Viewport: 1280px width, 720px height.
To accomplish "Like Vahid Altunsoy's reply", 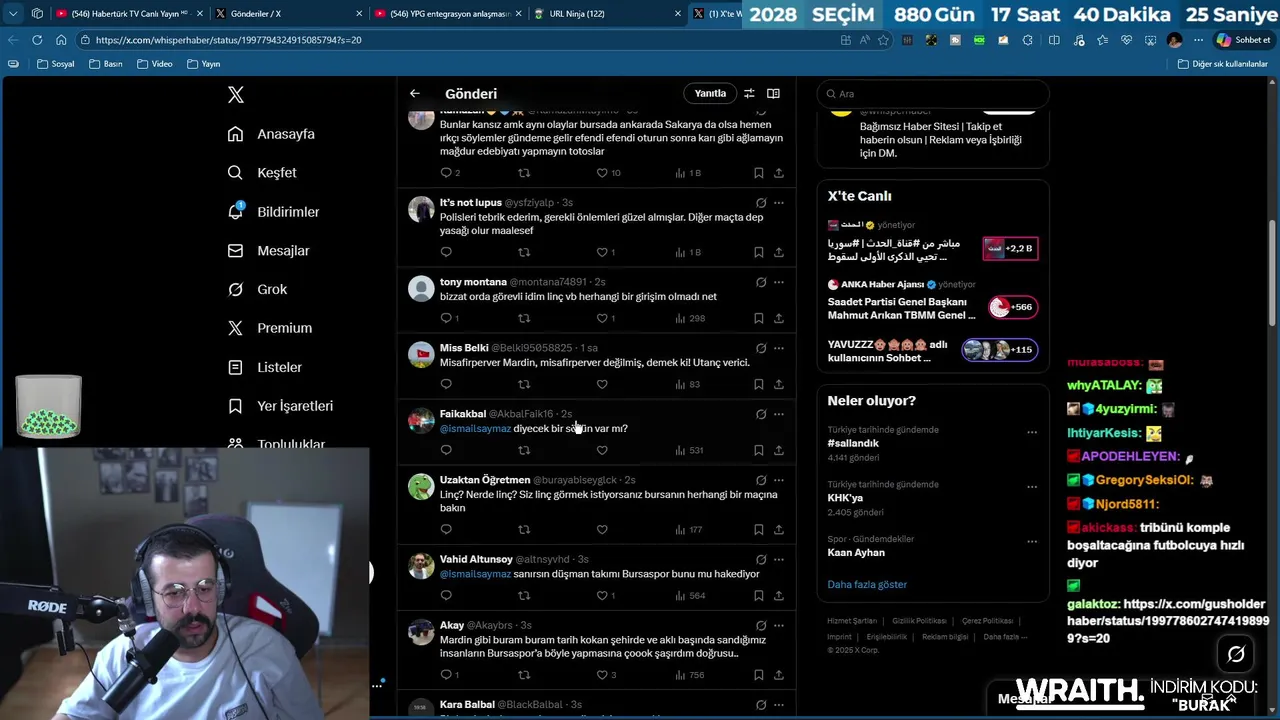I will (602, 595).
